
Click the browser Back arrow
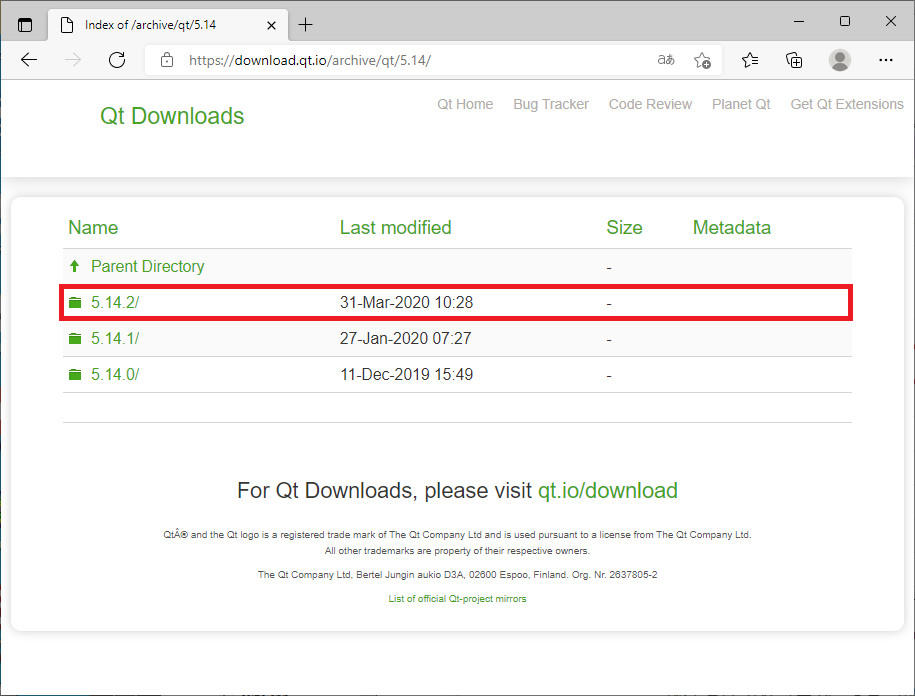pos(29,60)
